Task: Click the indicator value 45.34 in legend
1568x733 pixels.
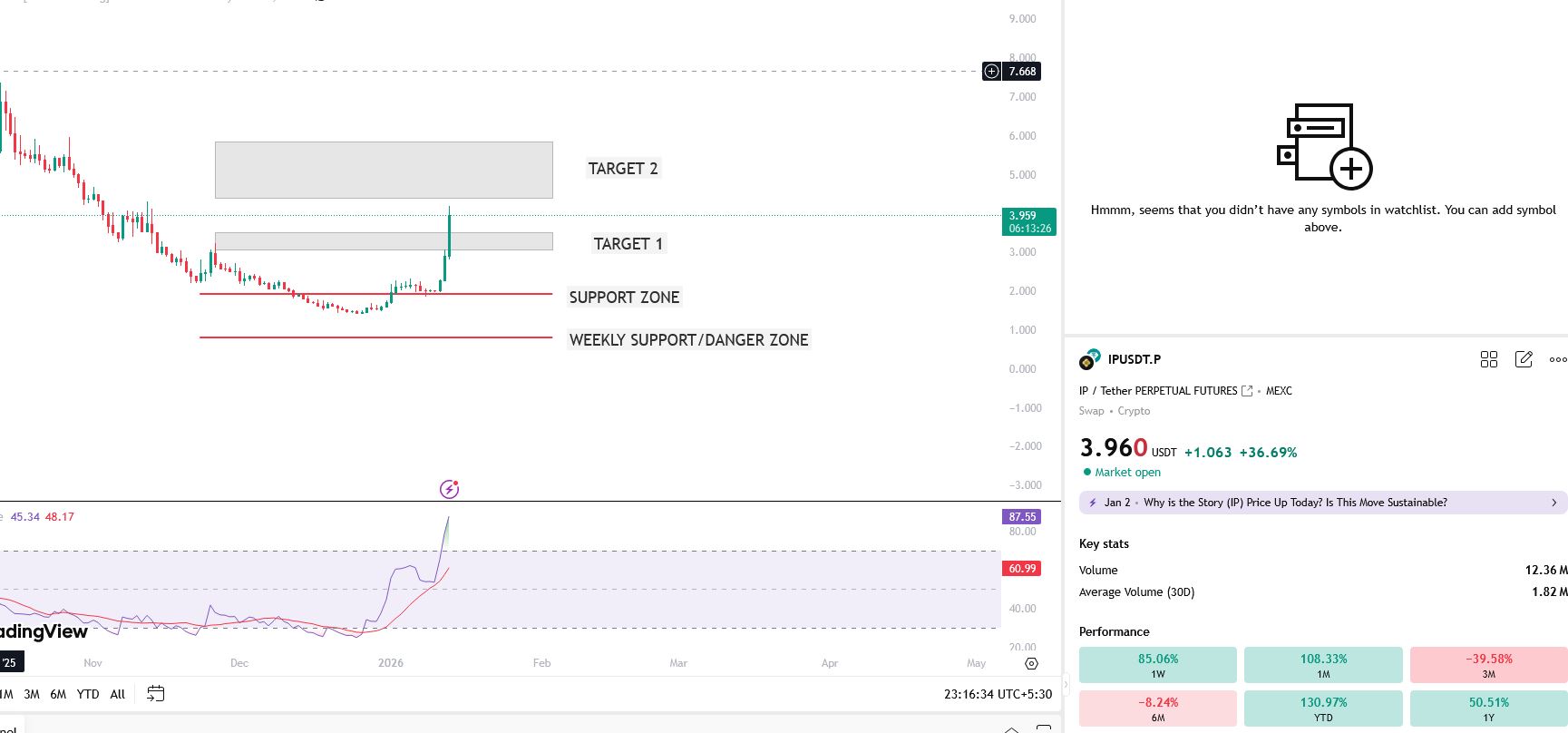Action: (25, 517)
